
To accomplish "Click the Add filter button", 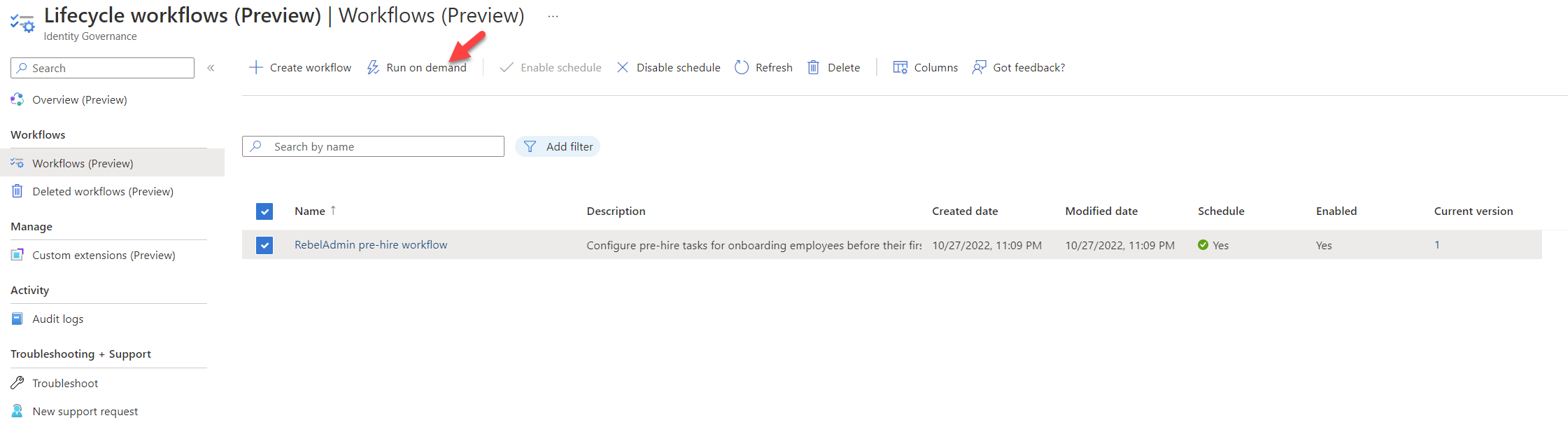I will [558, 146].
